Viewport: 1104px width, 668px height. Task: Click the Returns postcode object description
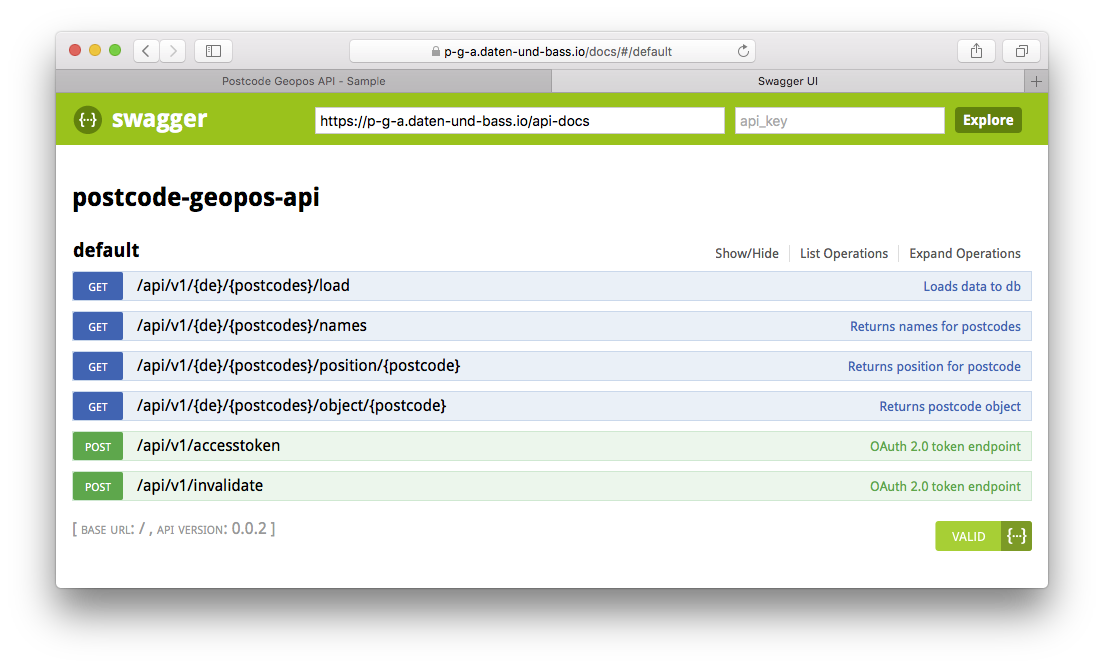coord(950,407)
